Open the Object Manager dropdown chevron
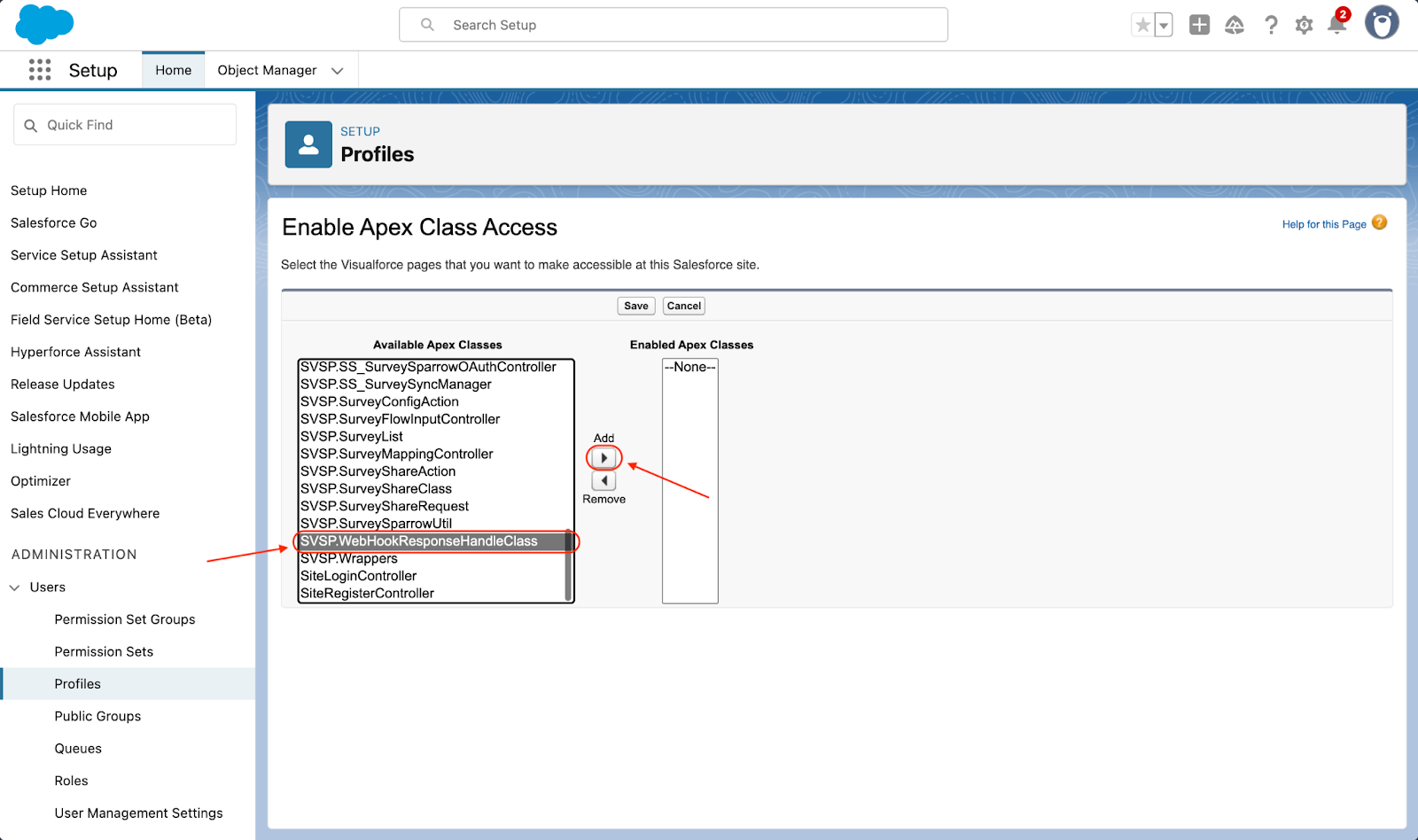The height and width of the screenshot is (840, 1418). coord(338,71)
